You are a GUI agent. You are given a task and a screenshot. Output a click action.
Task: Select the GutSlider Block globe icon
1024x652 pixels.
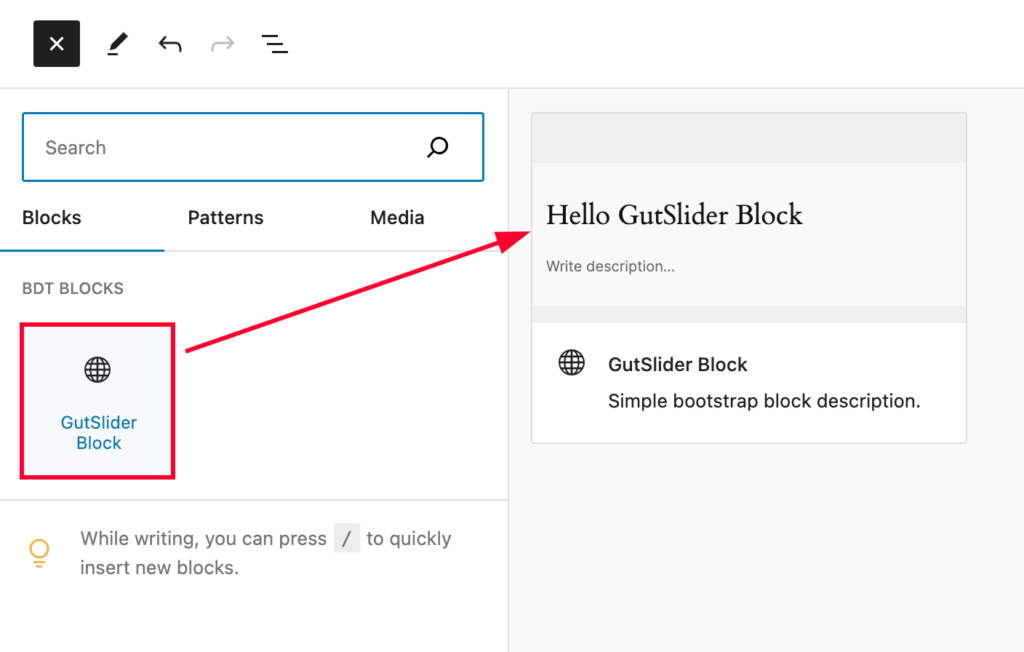96,369
